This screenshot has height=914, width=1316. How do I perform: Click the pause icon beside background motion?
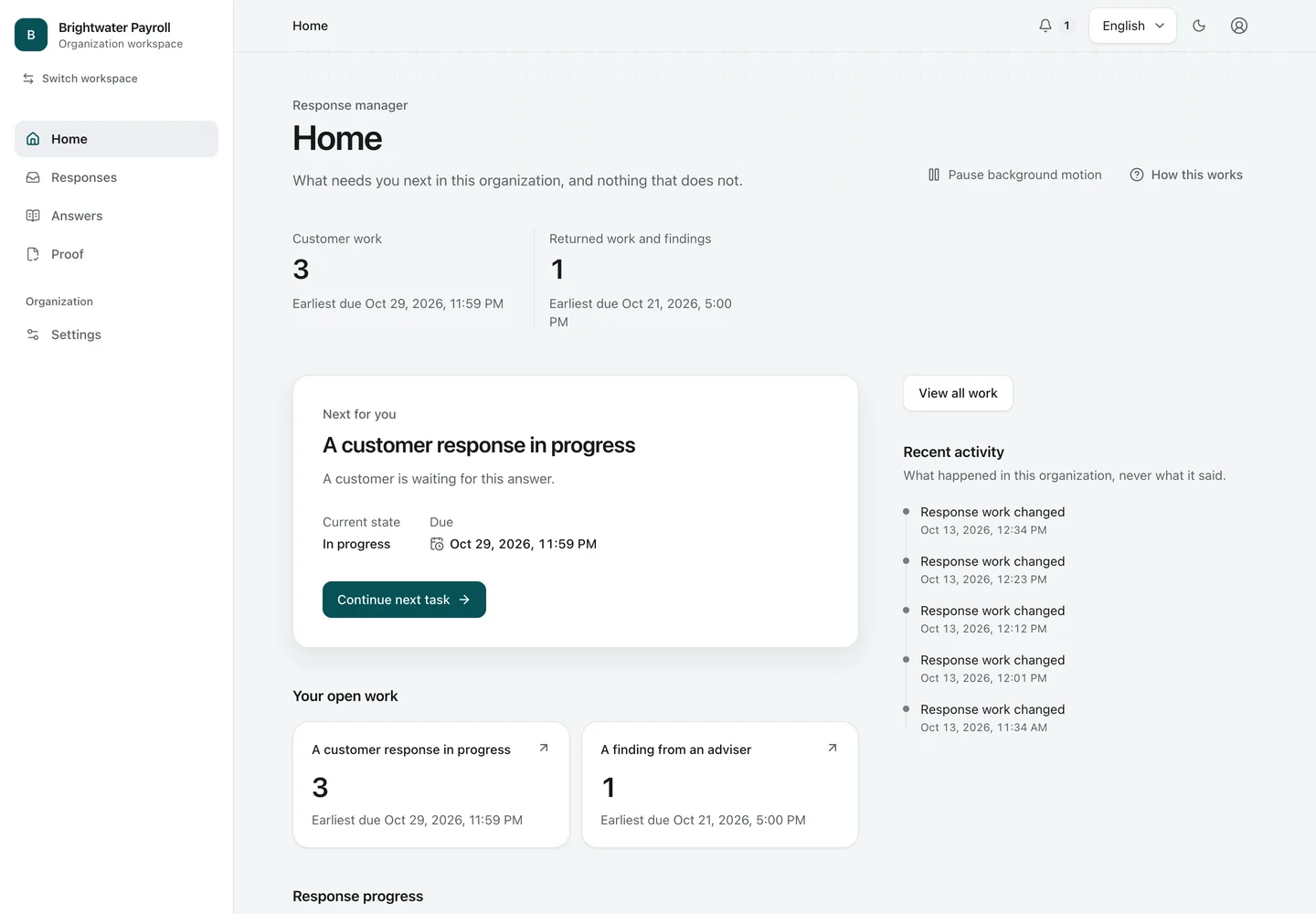click(934, 175)
